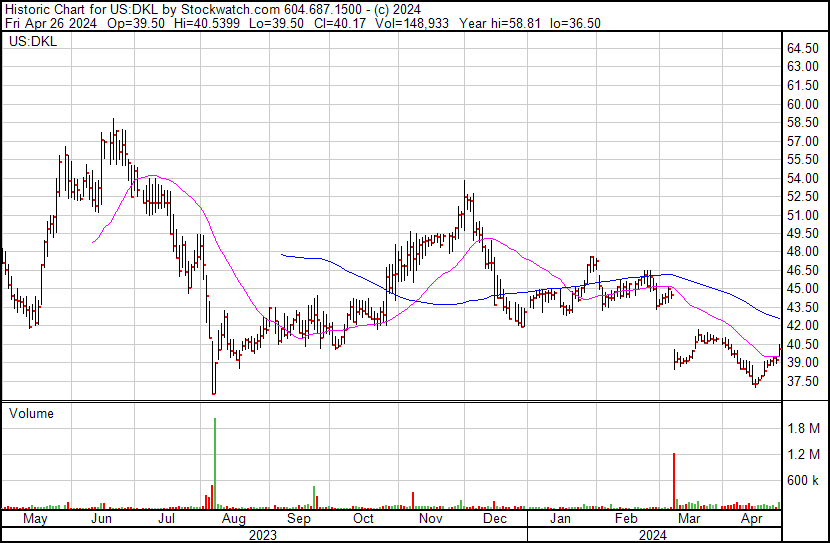Screen dimensions: 830x543
Task: Click the 2024 year label
Action: click(x=653, y=535)
